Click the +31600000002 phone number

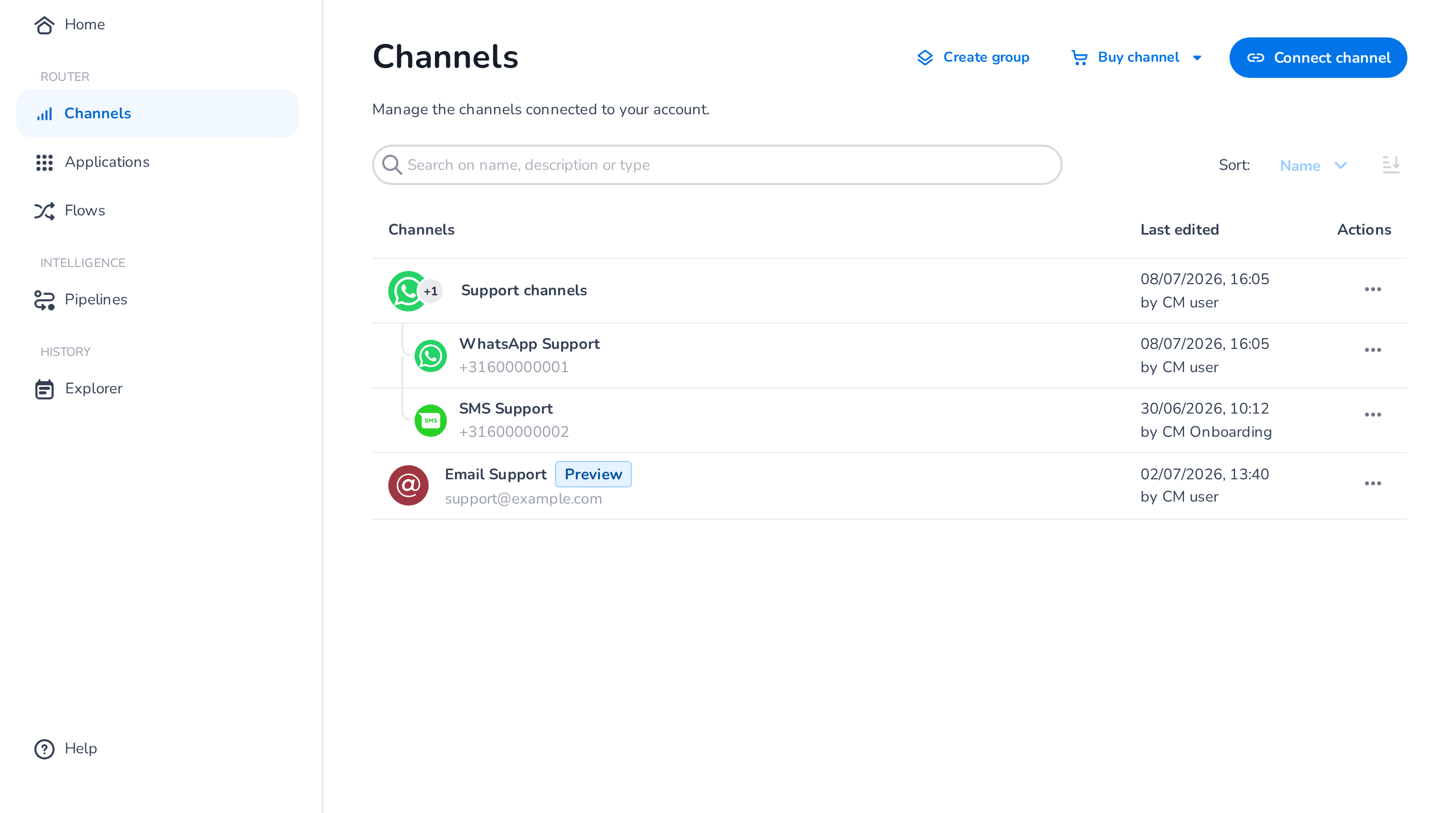[x=514, y=431]
